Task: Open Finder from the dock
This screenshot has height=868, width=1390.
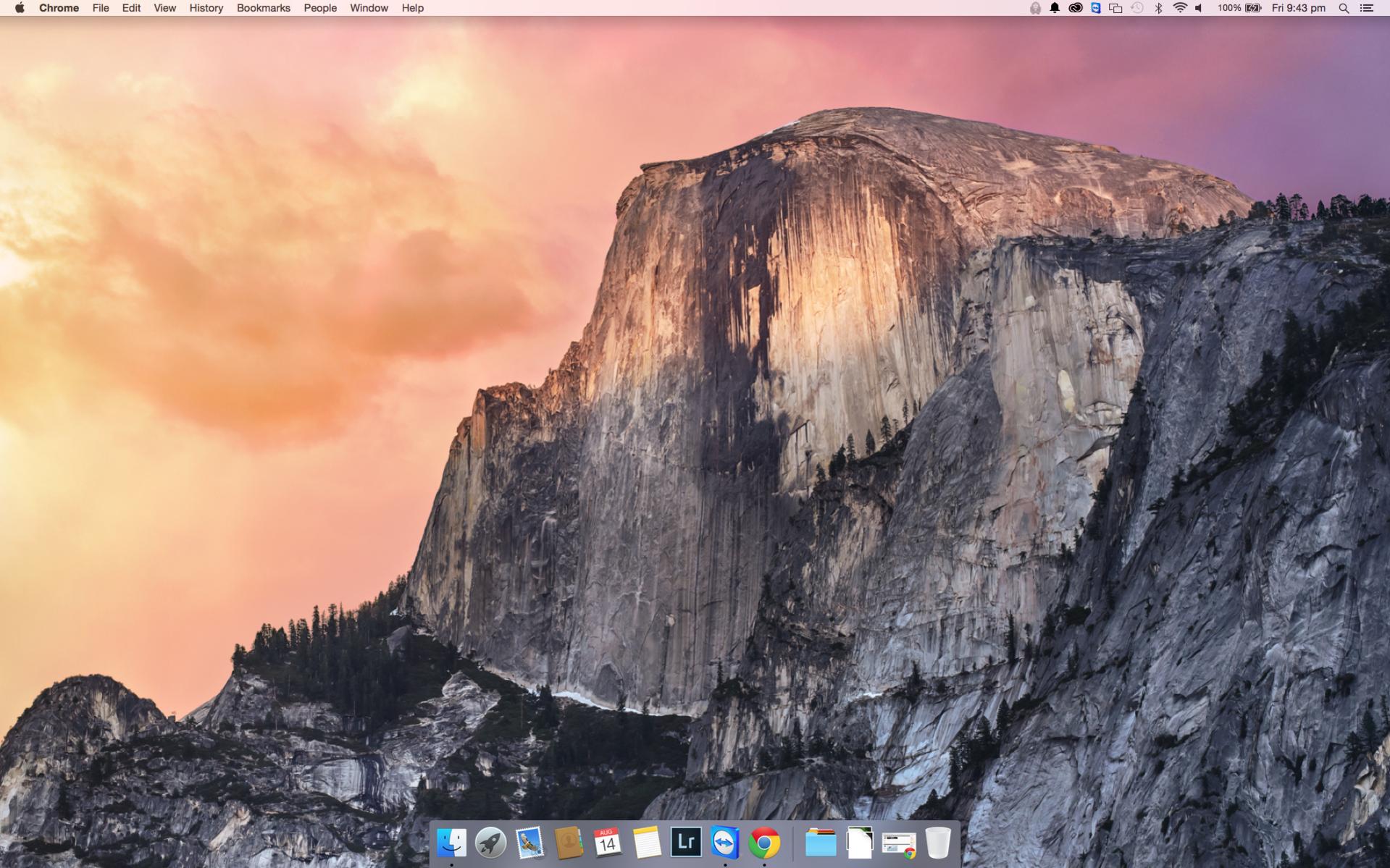Action: click(451, 843)
